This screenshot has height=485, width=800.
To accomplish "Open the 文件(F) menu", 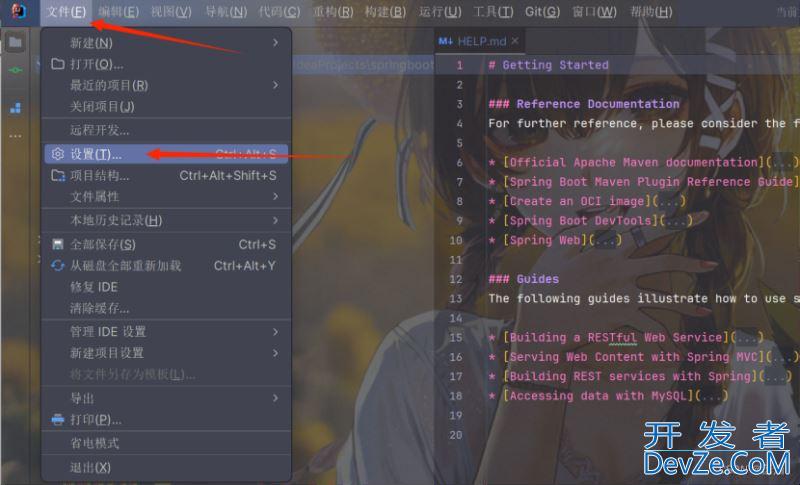I will pyautogui.click(x=66, y=12).
